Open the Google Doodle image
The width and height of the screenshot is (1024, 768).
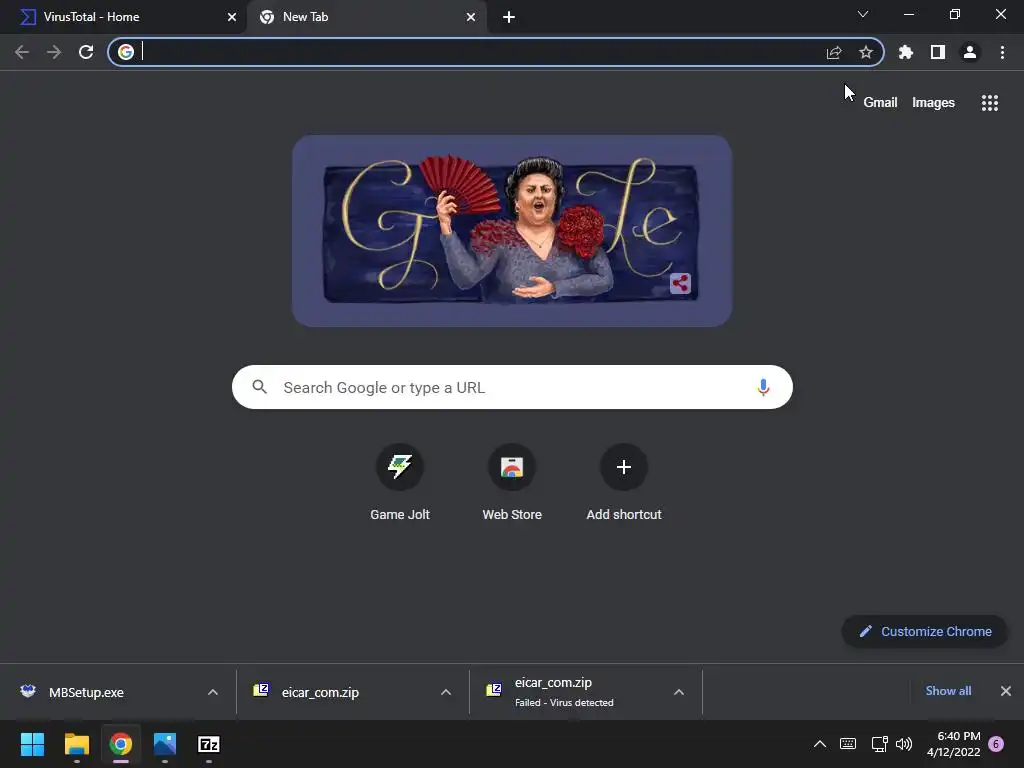tap(512, 231)
